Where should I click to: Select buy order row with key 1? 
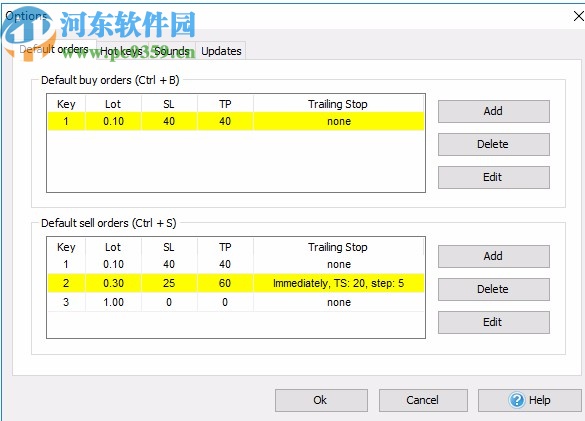[236, 121]
